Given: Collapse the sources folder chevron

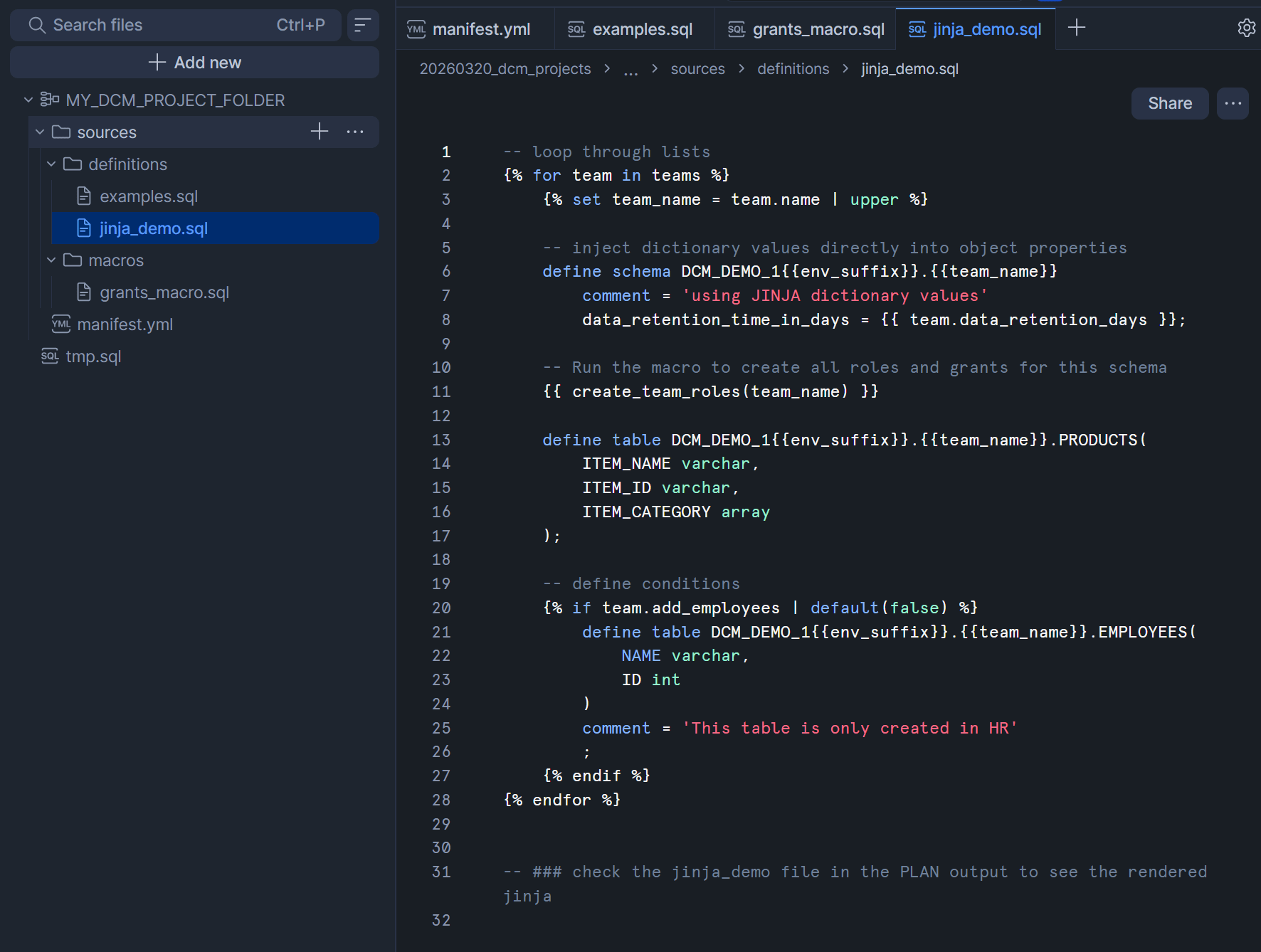Looking at the screenshot, I should pos(40,132).
